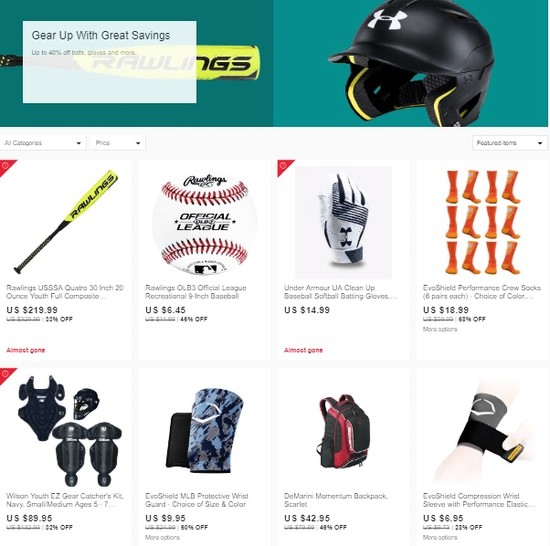Open the DeMarini scarlet backpack image
This screenshot has height=546, width=550.
pyautogui.click(x=343, y=432)
